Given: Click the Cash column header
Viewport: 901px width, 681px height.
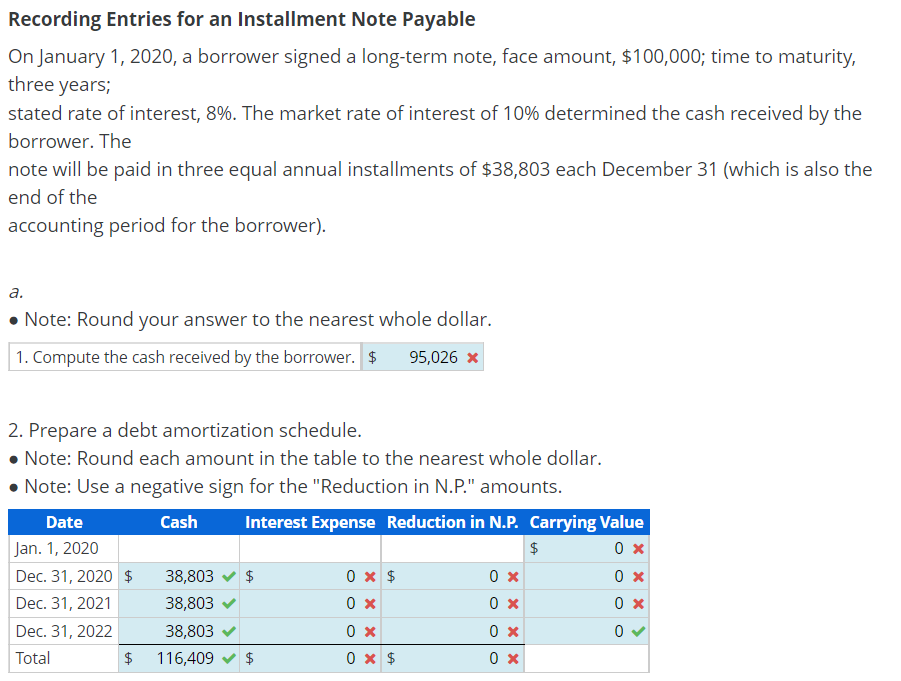Looking at the screenshot, I should (x=178, y=522).
